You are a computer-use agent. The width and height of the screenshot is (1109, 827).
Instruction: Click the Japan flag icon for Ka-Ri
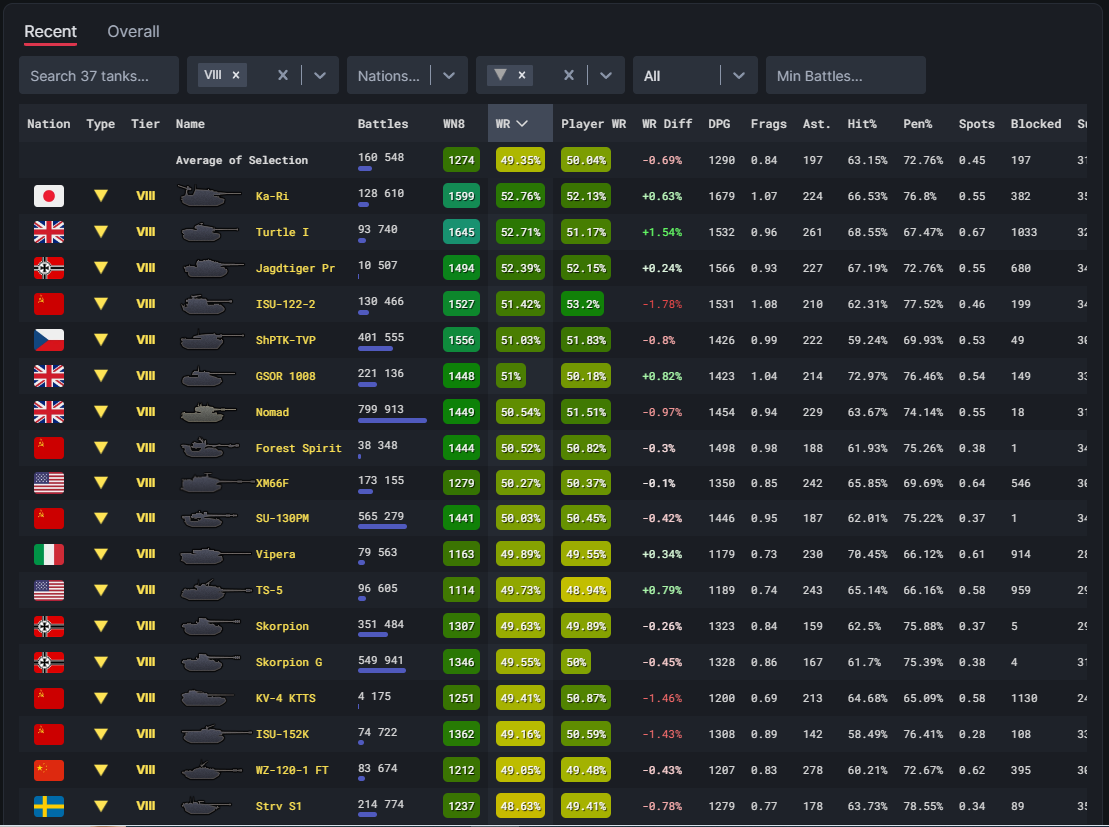point(48,196)
